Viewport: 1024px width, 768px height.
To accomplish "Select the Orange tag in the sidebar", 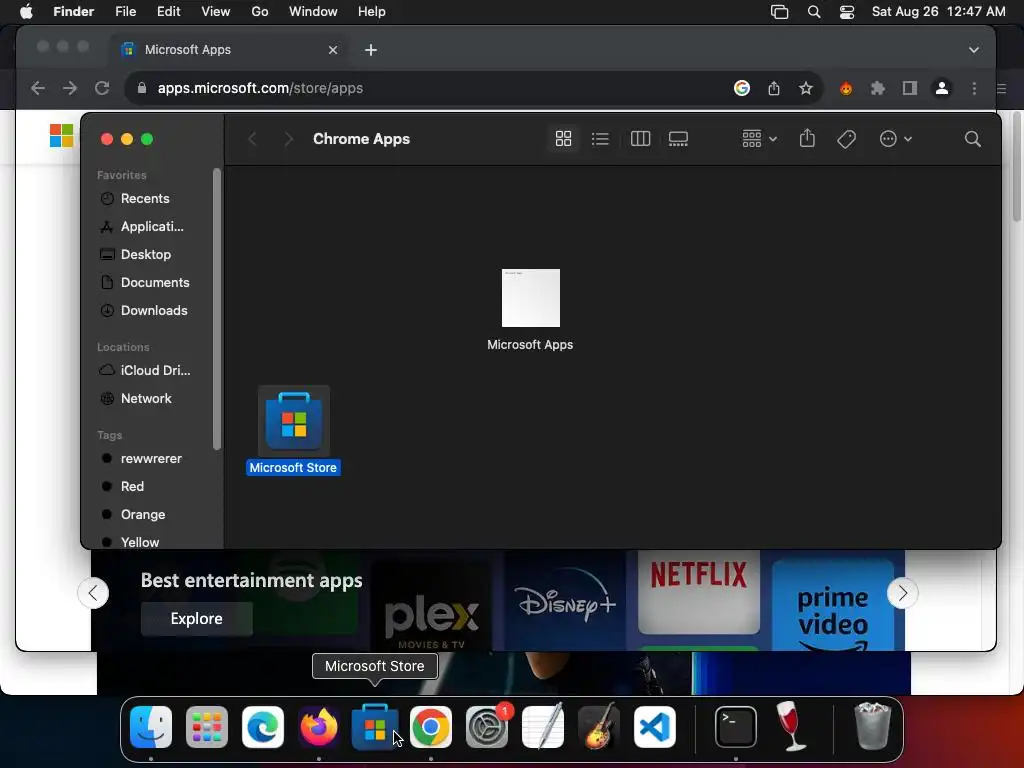I will (142, 515).
